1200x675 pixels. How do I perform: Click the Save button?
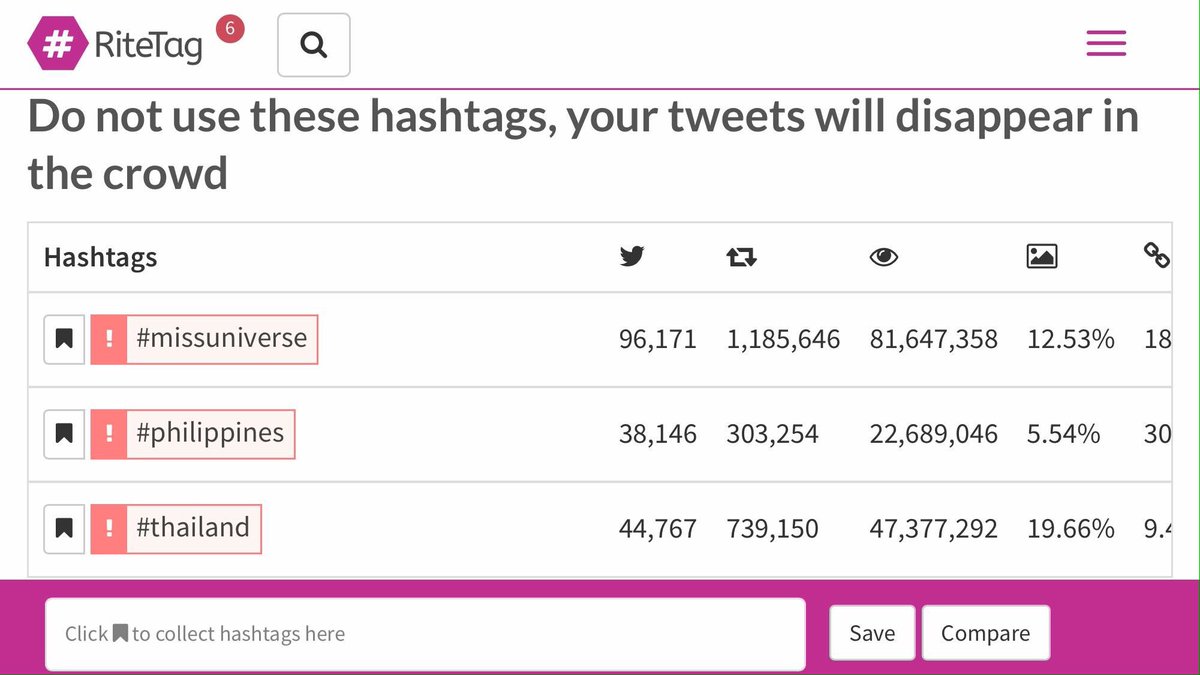[872, 633]
